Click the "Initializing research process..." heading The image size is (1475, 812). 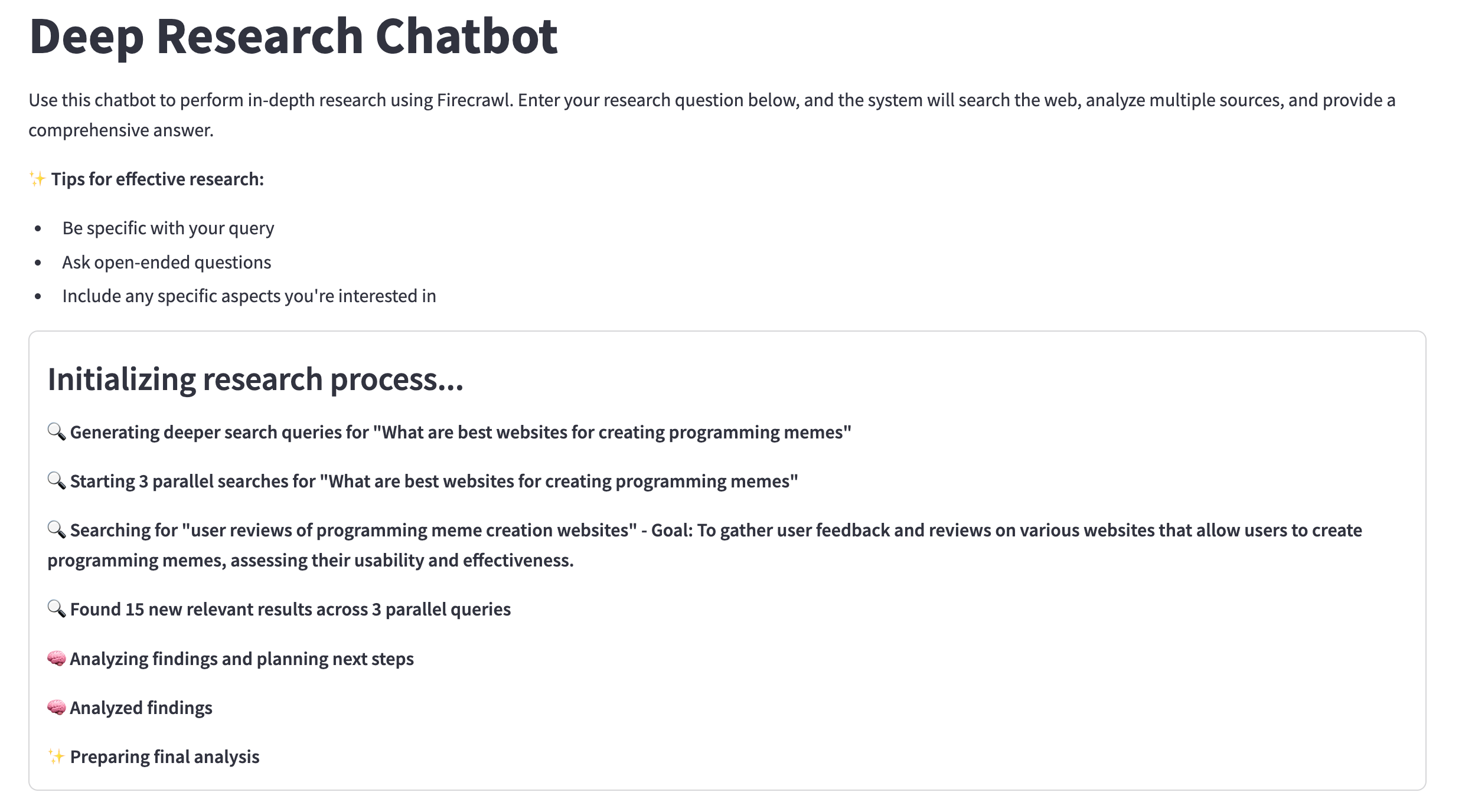255,379
